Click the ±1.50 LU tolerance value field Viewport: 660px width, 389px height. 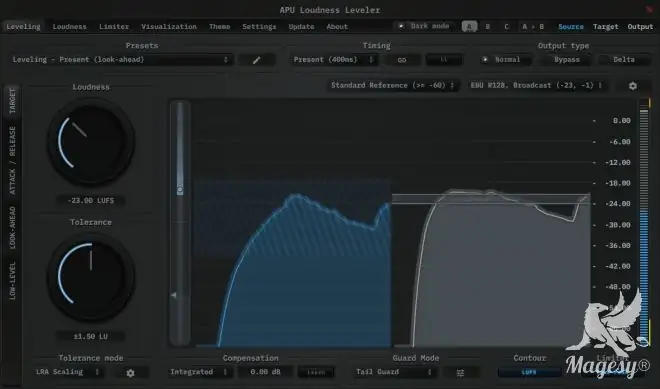click(x=90, y=336)
